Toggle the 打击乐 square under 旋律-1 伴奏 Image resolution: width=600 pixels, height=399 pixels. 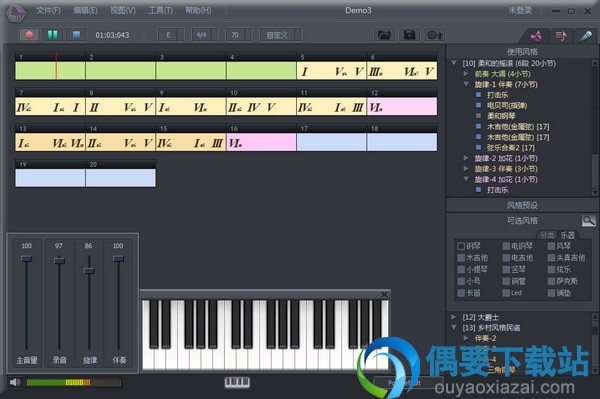478,94
